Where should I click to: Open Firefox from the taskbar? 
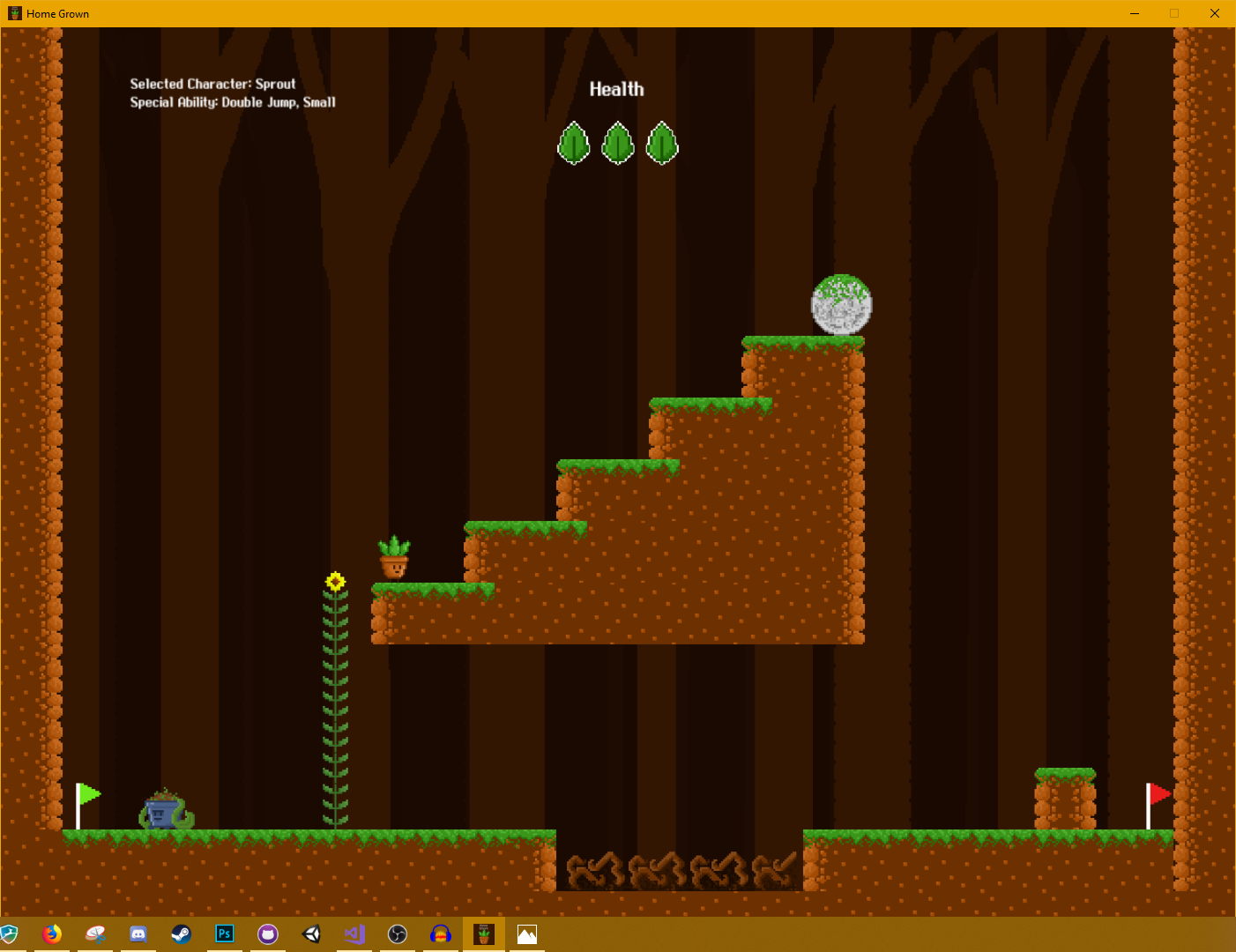tap(52, 934)
